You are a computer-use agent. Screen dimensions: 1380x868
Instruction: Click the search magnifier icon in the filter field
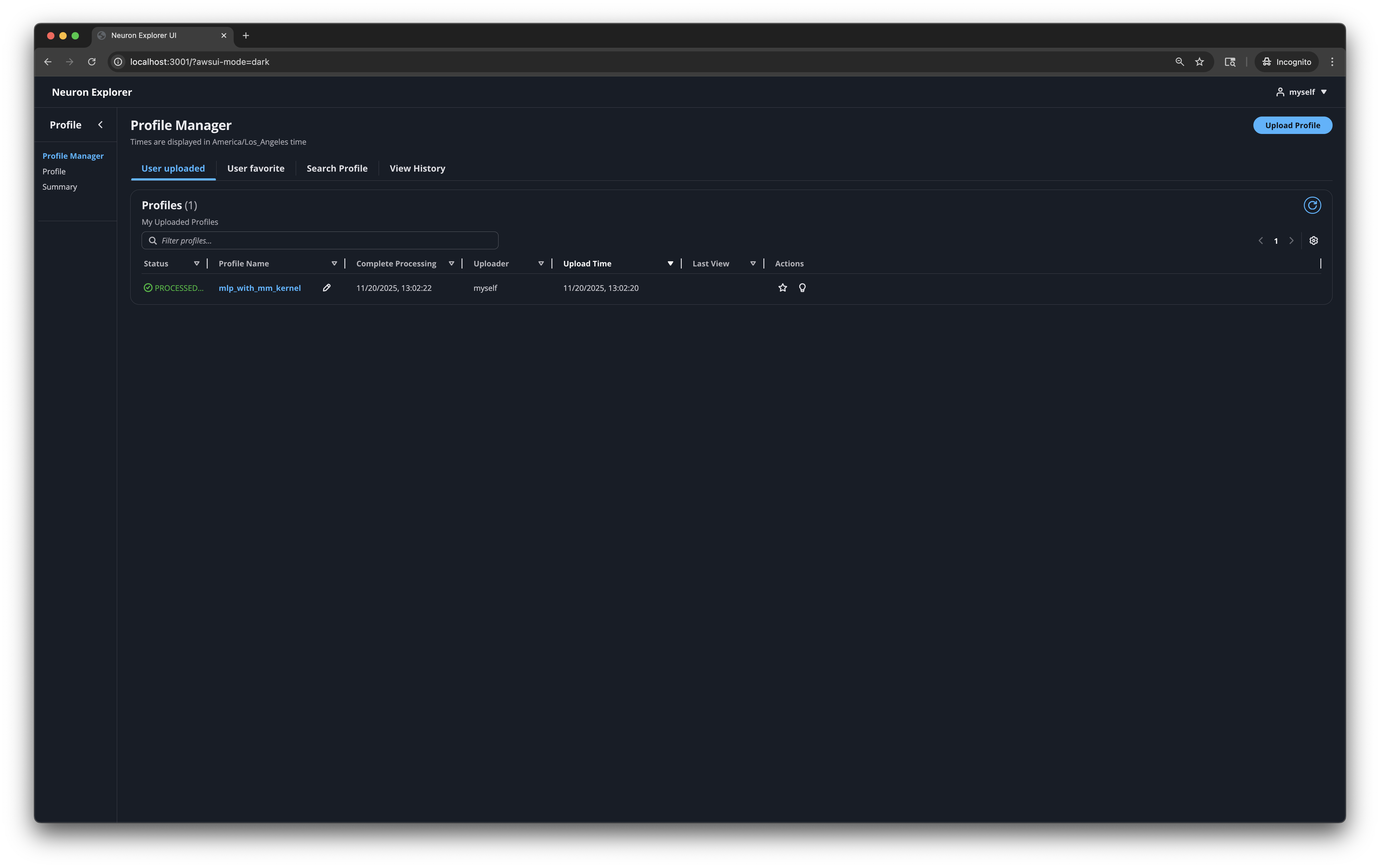pyautogui.click(x=152, y=240)
